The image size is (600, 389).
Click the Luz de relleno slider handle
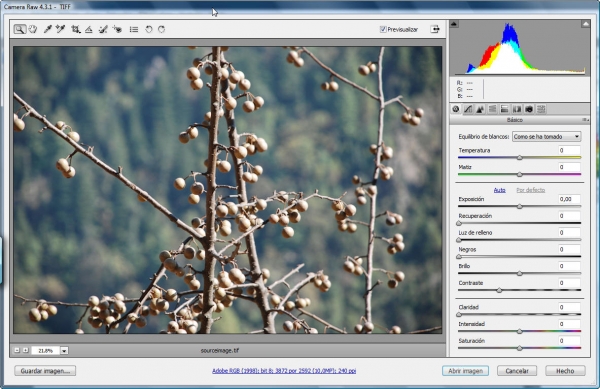pos(459,240)
